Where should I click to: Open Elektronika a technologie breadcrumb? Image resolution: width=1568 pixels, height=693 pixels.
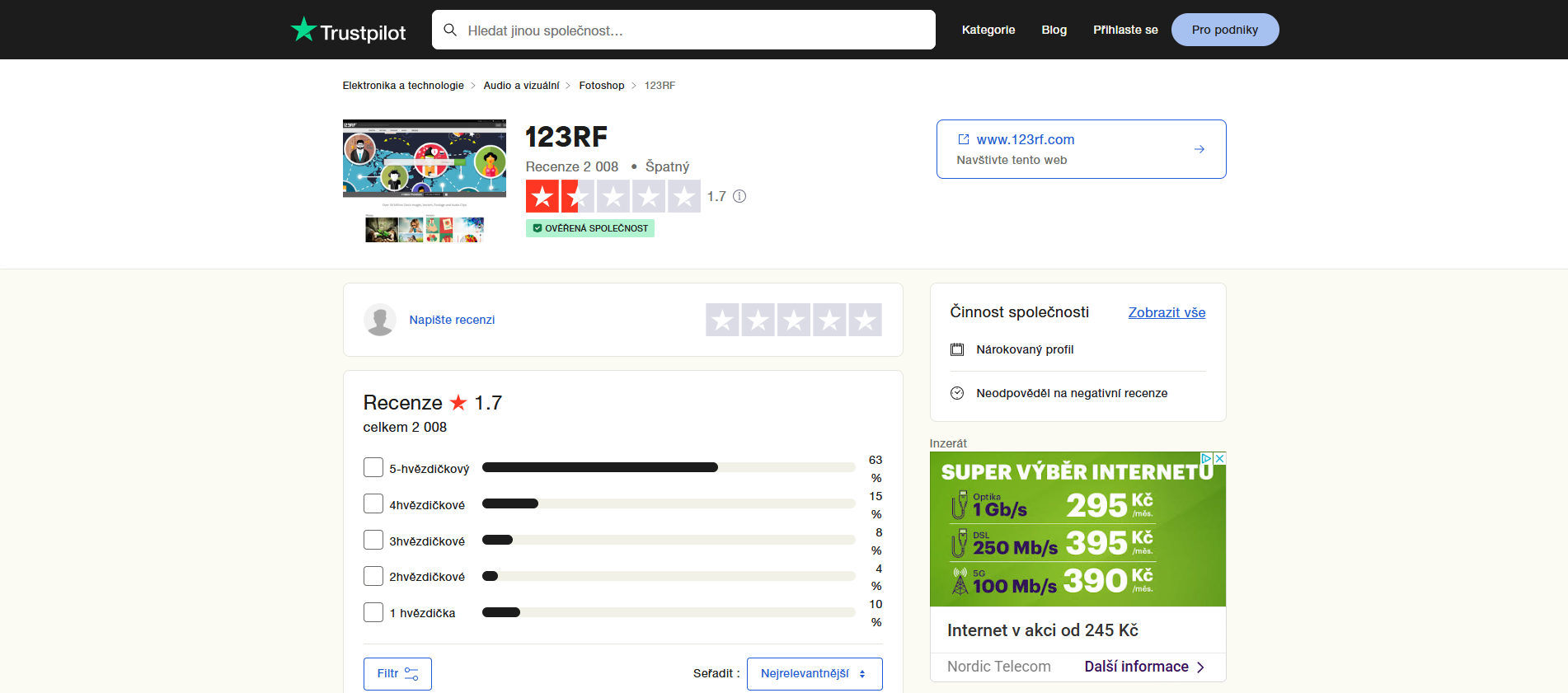(403, 86)
